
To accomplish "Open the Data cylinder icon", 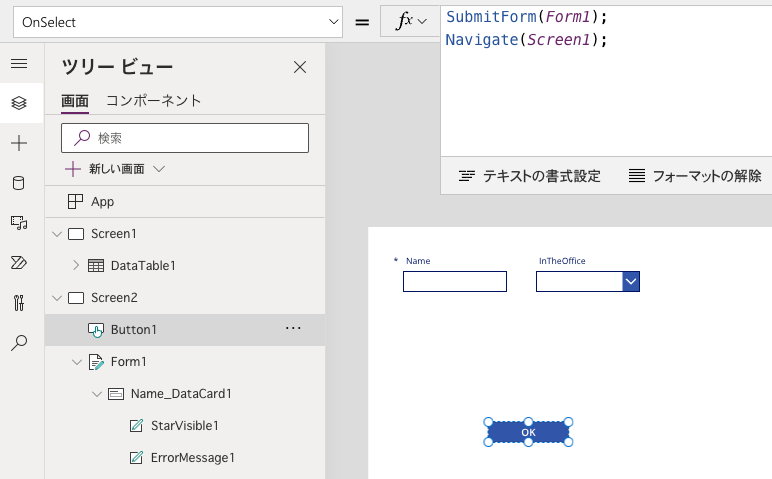I will [x=19, y=183].
